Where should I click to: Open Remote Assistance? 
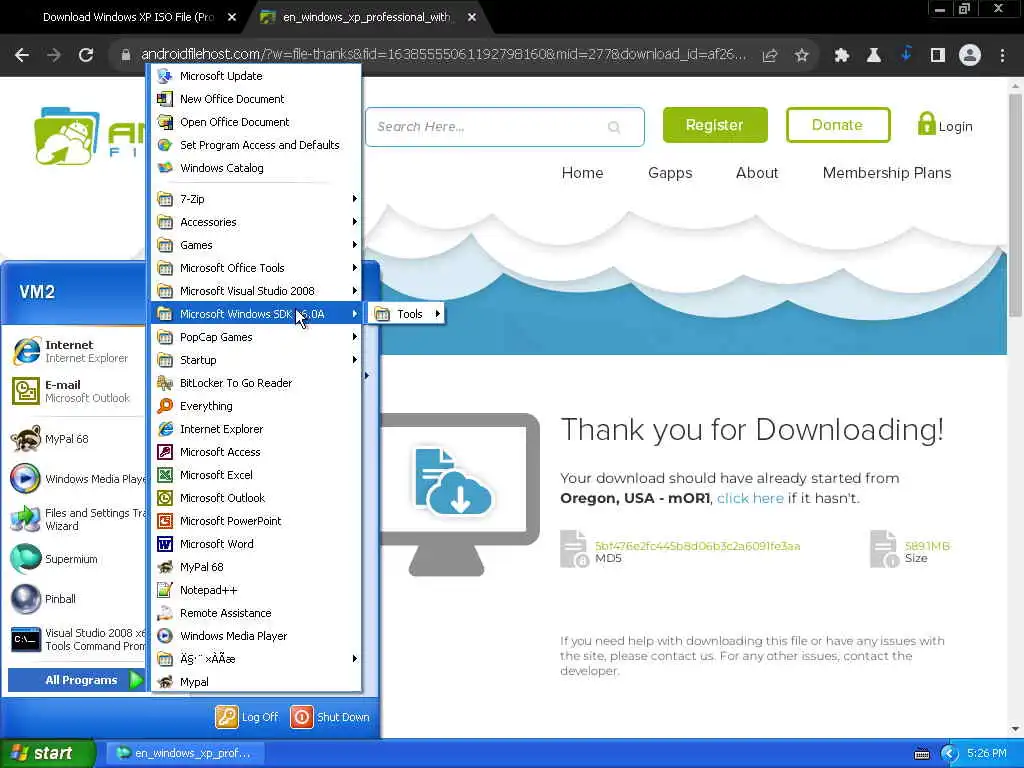pyautogui.click(x=256, y=613)
